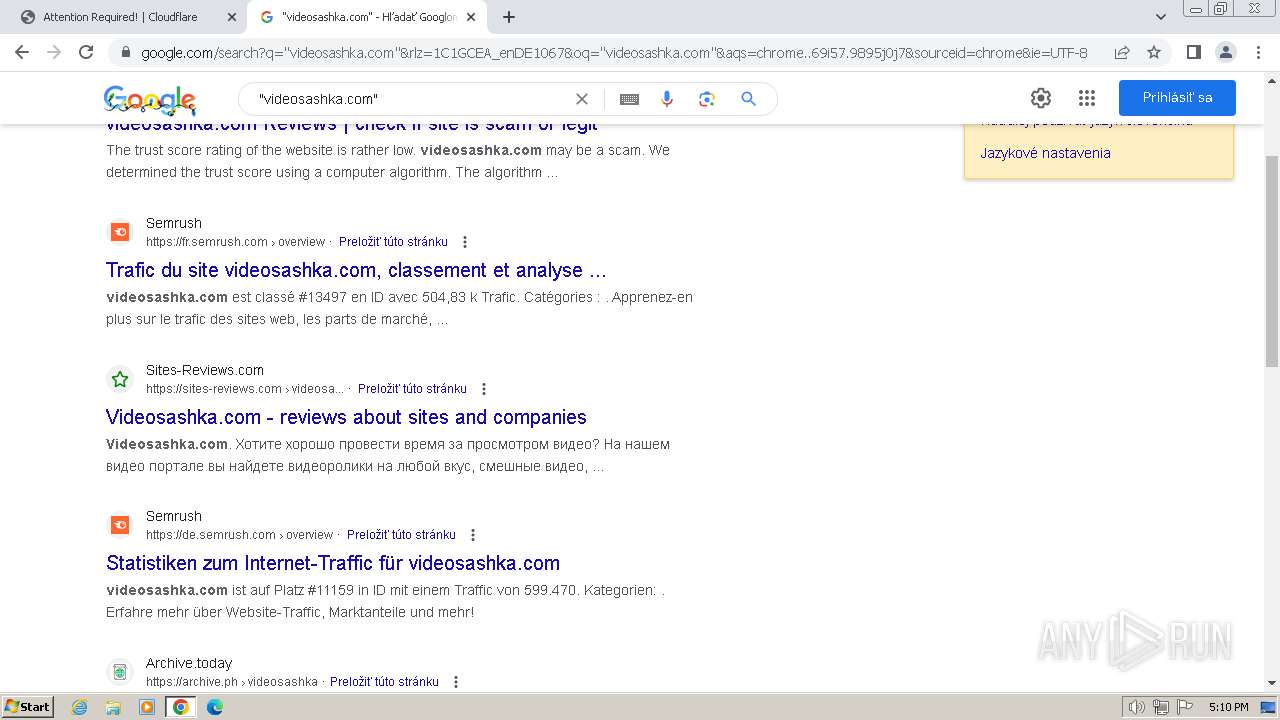This screenshot has height=720, width=1280.
Task: Open Internet Explorer from taskbar
Action: coord(80,707)
